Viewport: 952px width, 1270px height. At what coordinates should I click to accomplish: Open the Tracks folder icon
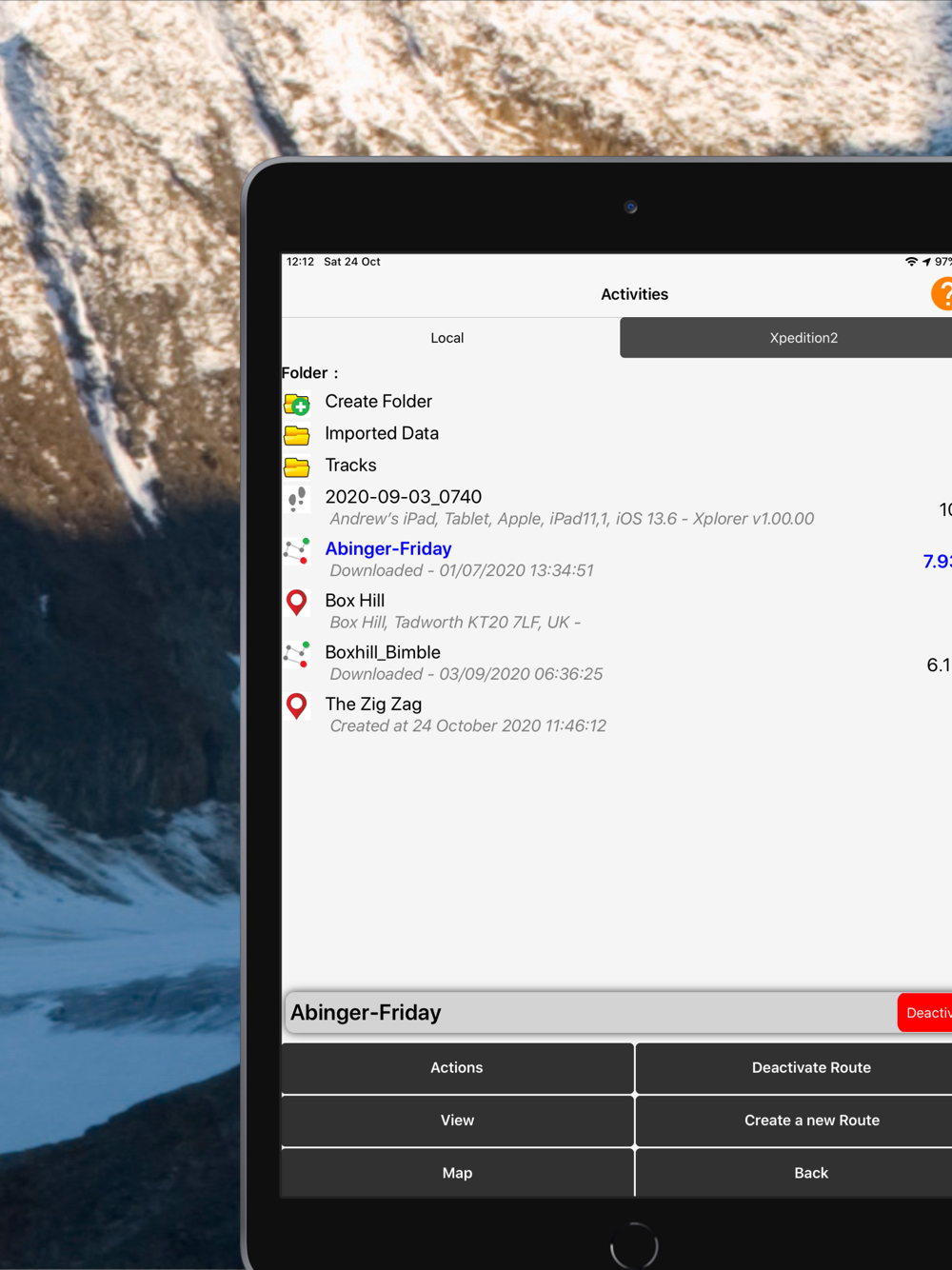tap(297, 466)
